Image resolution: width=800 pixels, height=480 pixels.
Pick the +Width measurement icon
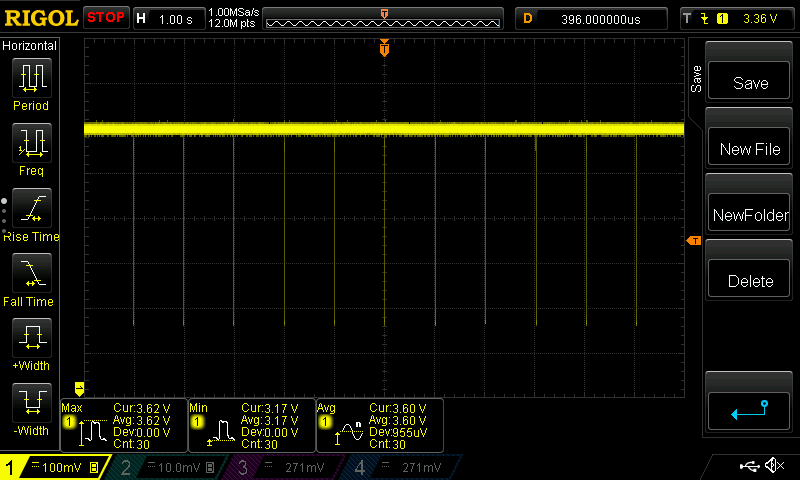click(32, 338)
